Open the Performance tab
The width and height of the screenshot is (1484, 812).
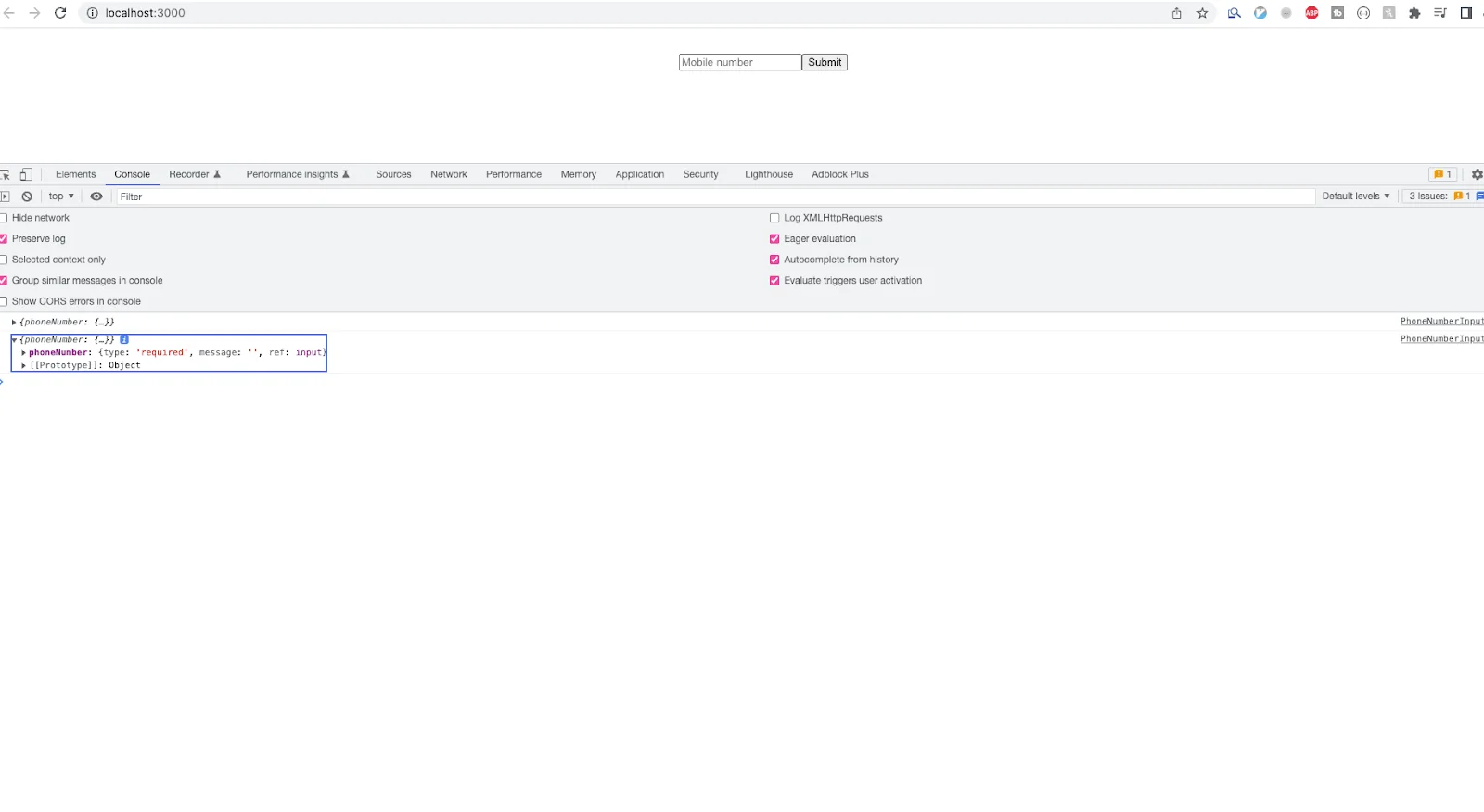pyautogui.click(x=514, y=174)
